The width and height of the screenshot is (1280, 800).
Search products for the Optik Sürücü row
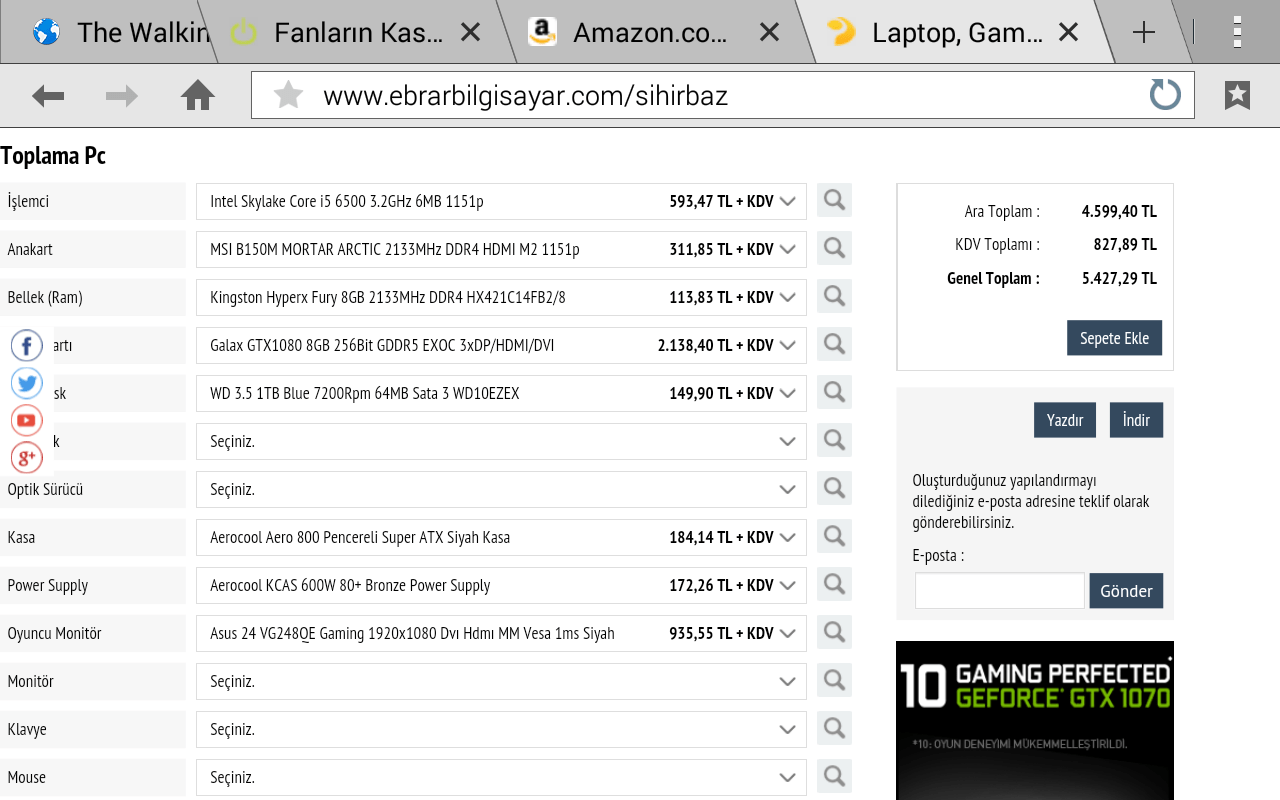pos(834,488)
